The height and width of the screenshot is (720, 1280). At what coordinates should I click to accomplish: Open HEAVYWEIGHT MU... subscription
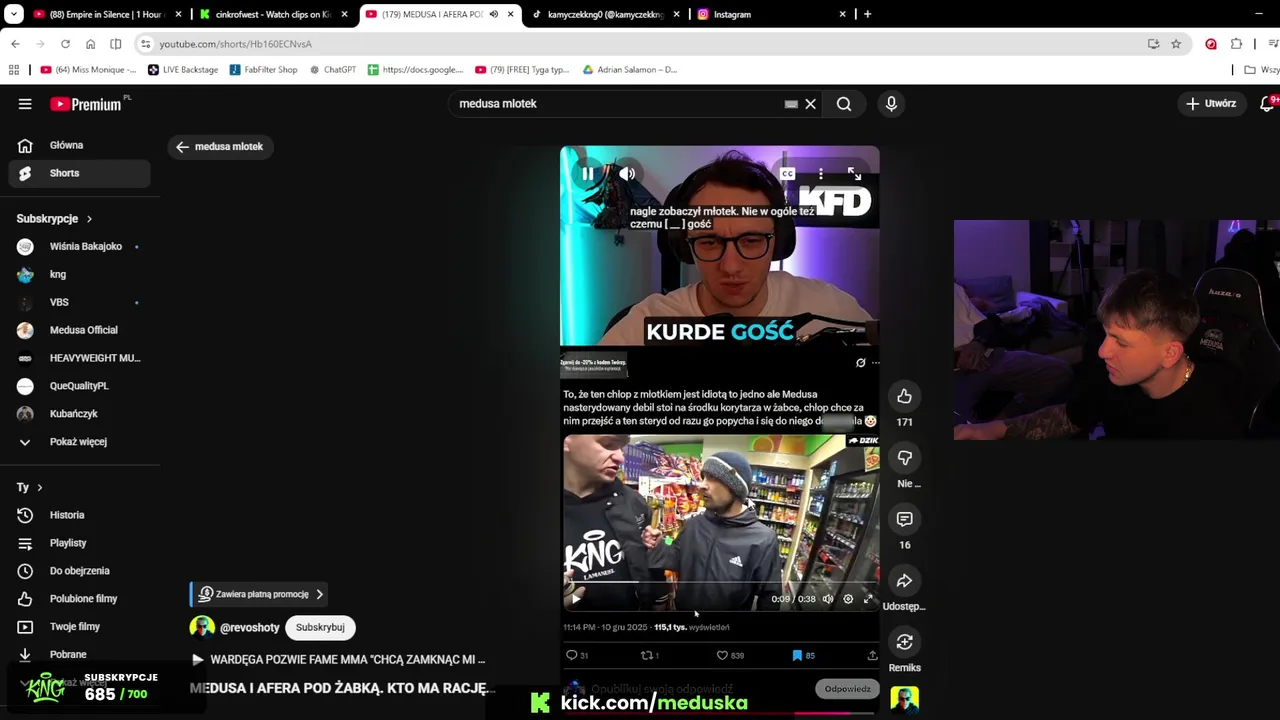coord(80,358)
